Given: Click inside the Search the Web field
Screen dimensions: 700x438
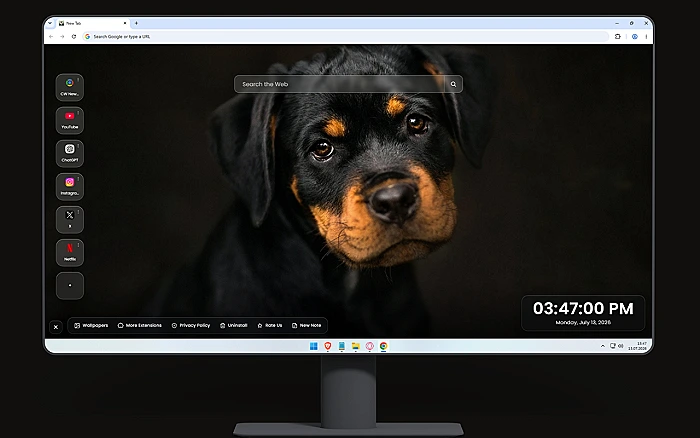Looking at the screenshot, I should [x=340, y=84].
